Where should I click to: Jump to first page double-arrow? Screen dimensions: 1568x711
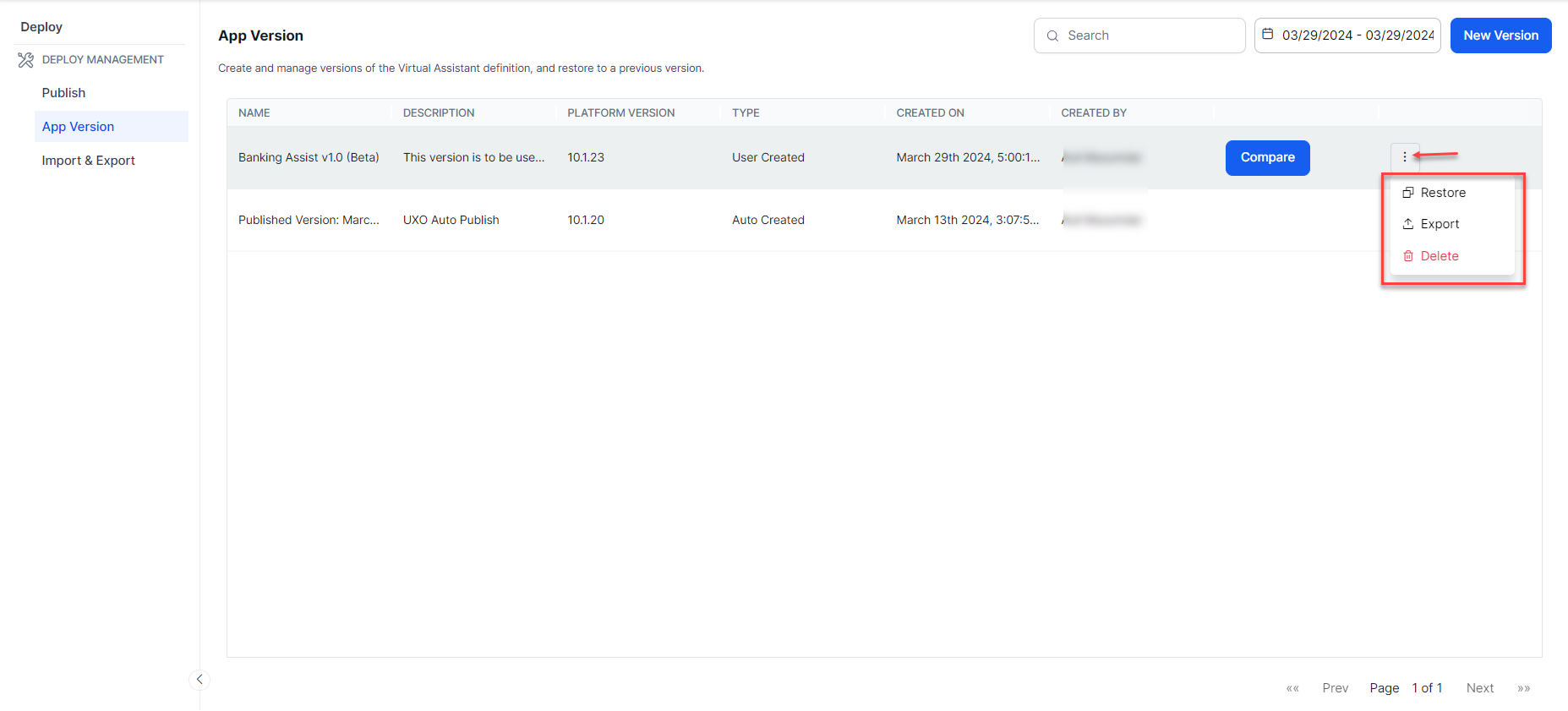tap(1292, 688)
